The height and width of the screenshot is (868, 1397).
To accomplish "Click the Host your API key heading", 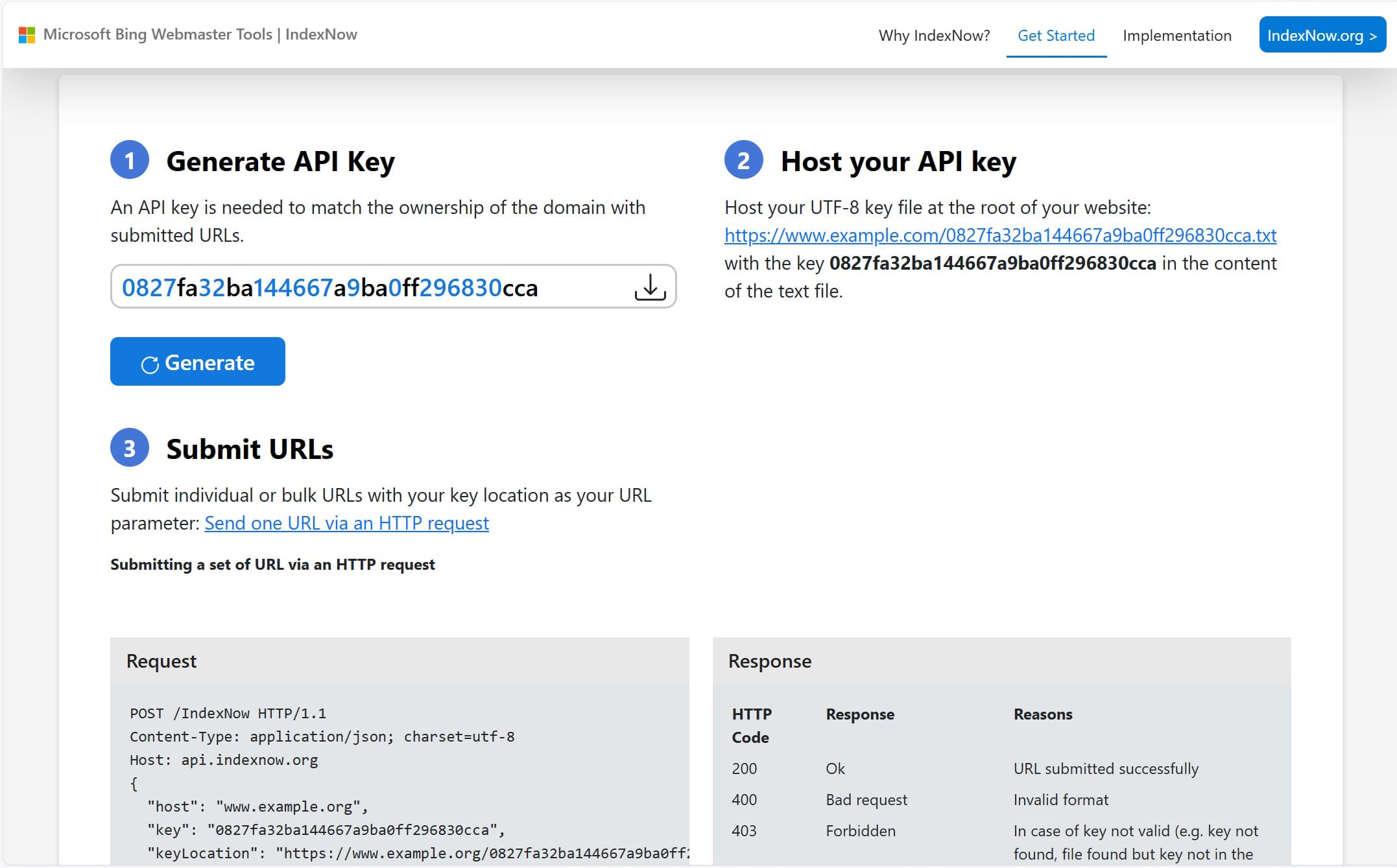I will (898, 161).
